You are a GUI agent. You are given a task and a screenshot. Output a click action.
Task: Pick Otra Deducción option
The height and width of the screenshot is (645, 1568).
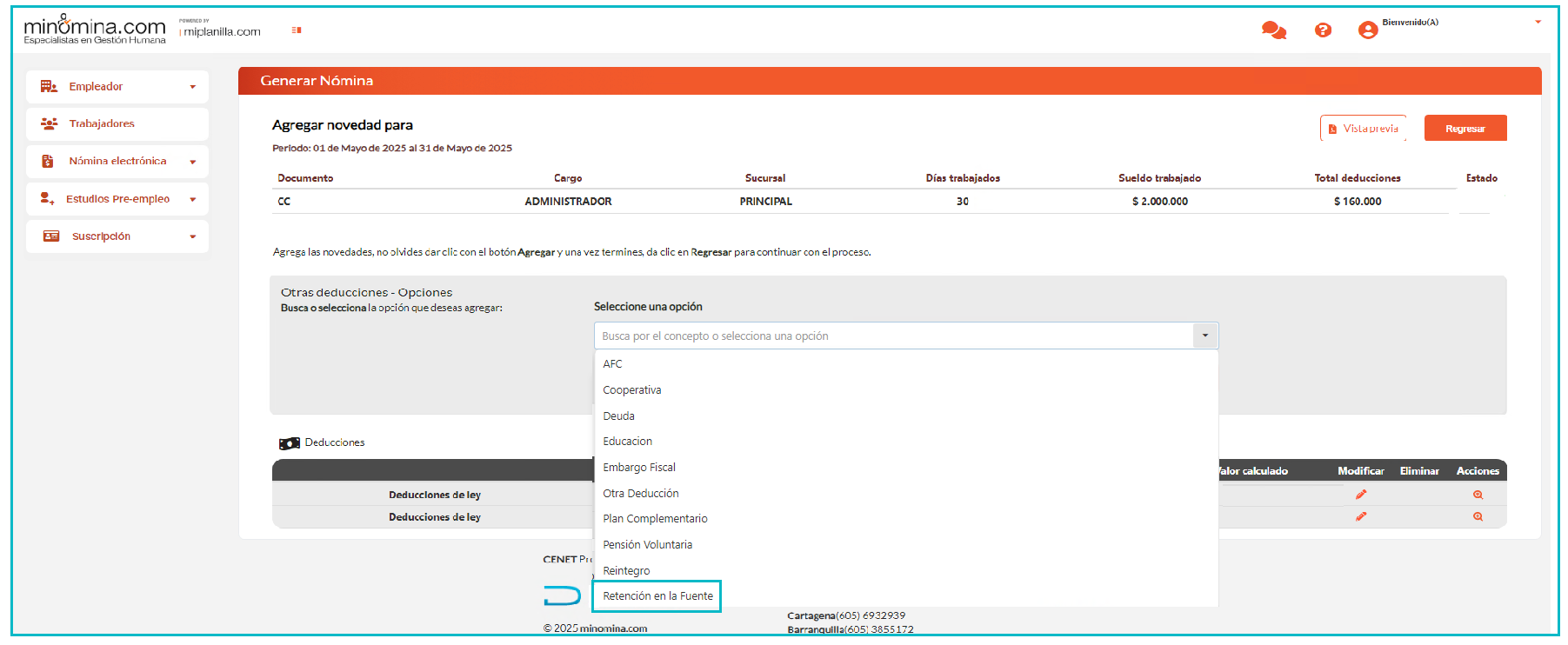click(x=906, y=494)
